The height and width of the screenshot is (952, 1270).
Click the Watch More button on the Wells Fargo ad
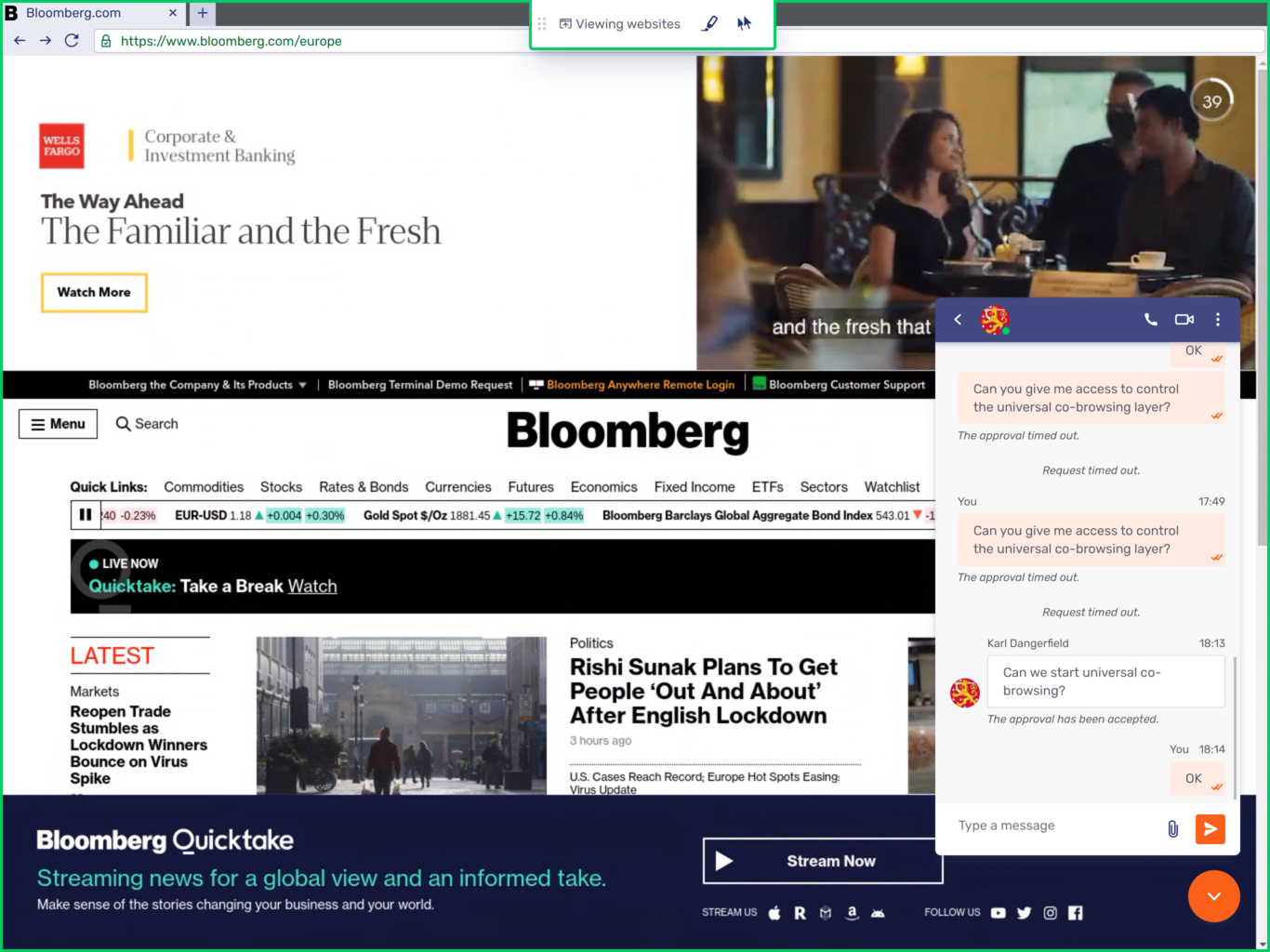(x=94, y=292)
